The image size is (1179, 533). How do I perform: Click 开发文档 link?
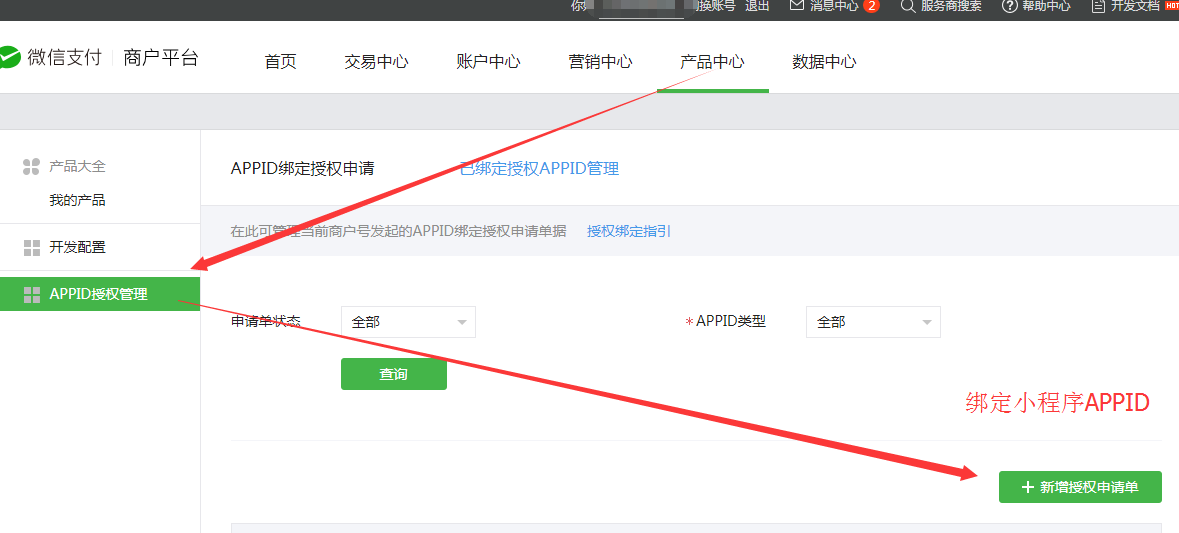click(1135, 6)
